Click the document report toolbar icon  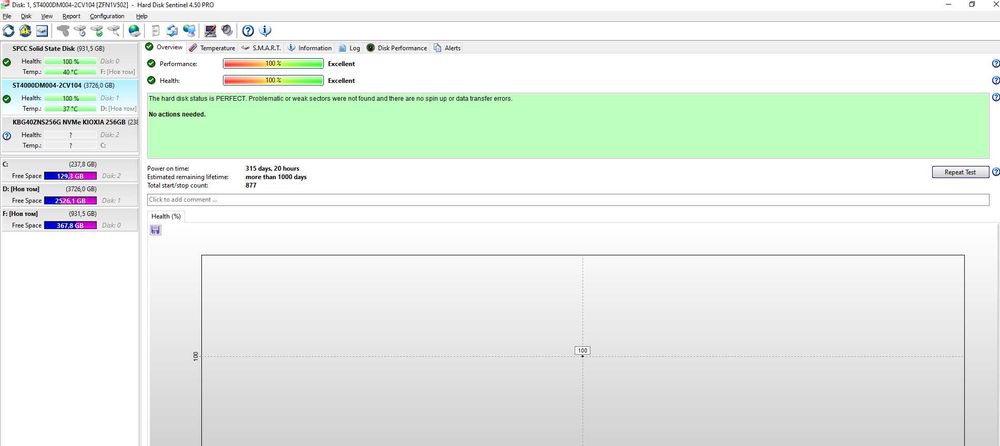156,31
